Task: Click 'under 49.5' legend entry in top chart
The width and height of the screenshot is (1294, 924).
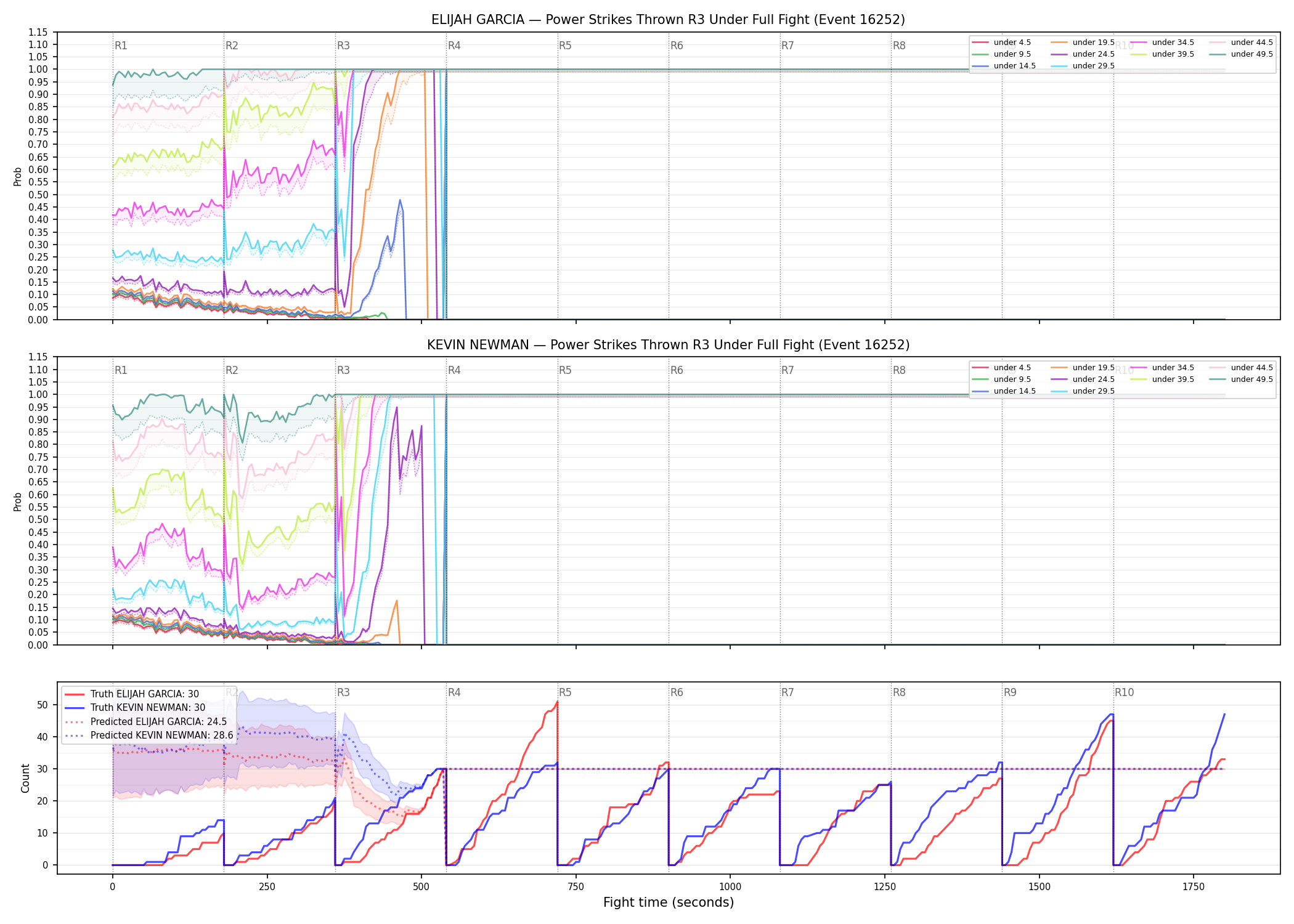Action: [1239, 54]
